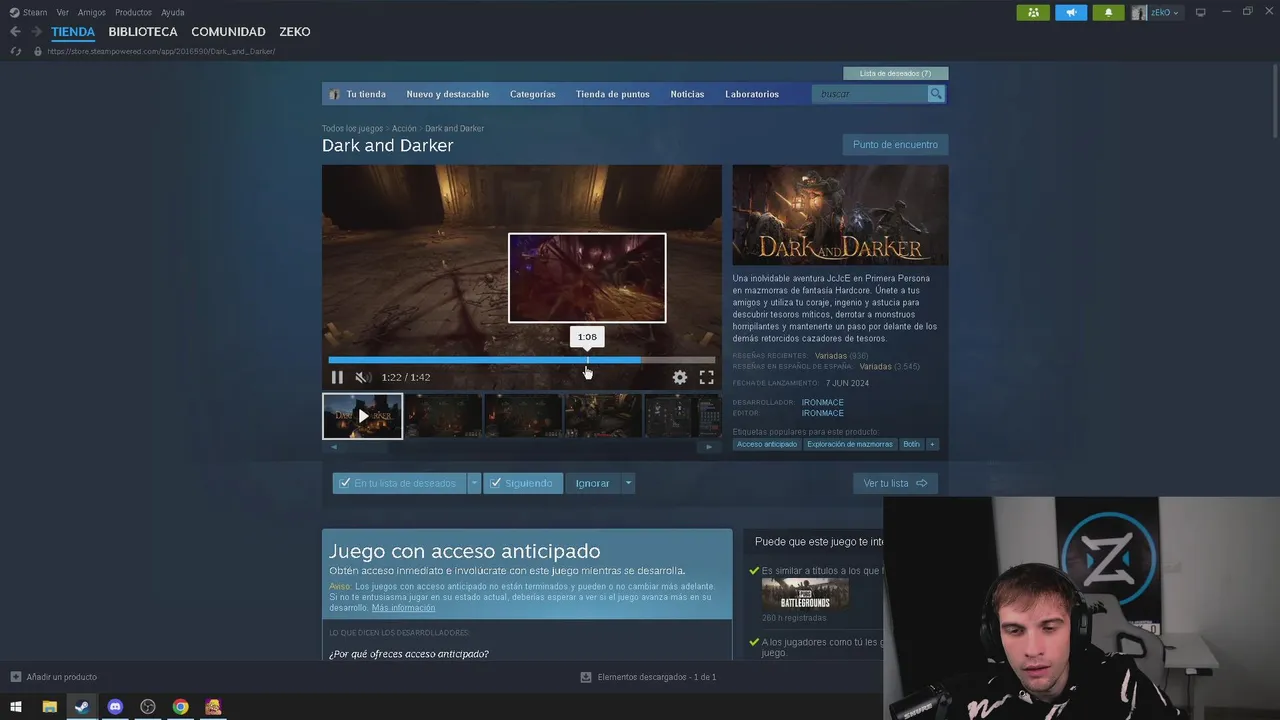Open Laboratorios in store navigation

[x=752, y=94]
